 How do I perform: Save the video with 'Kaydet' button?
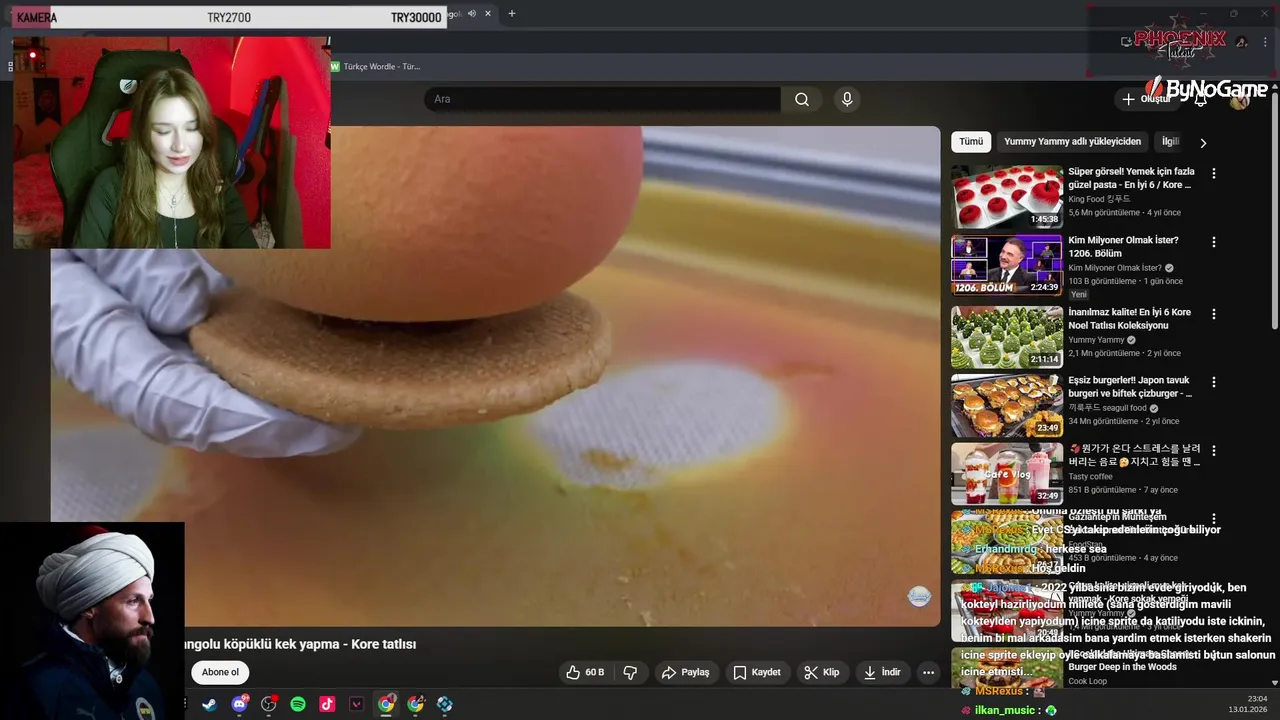click(757, 672)
